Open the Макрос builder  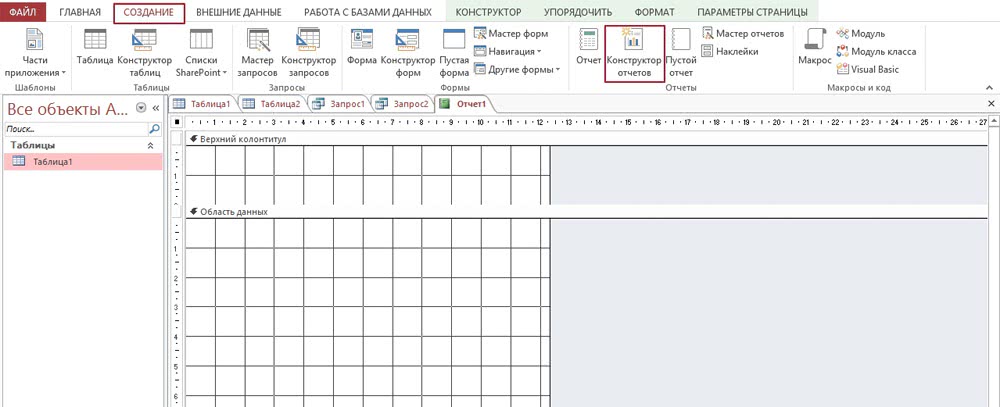click(814, 50)
